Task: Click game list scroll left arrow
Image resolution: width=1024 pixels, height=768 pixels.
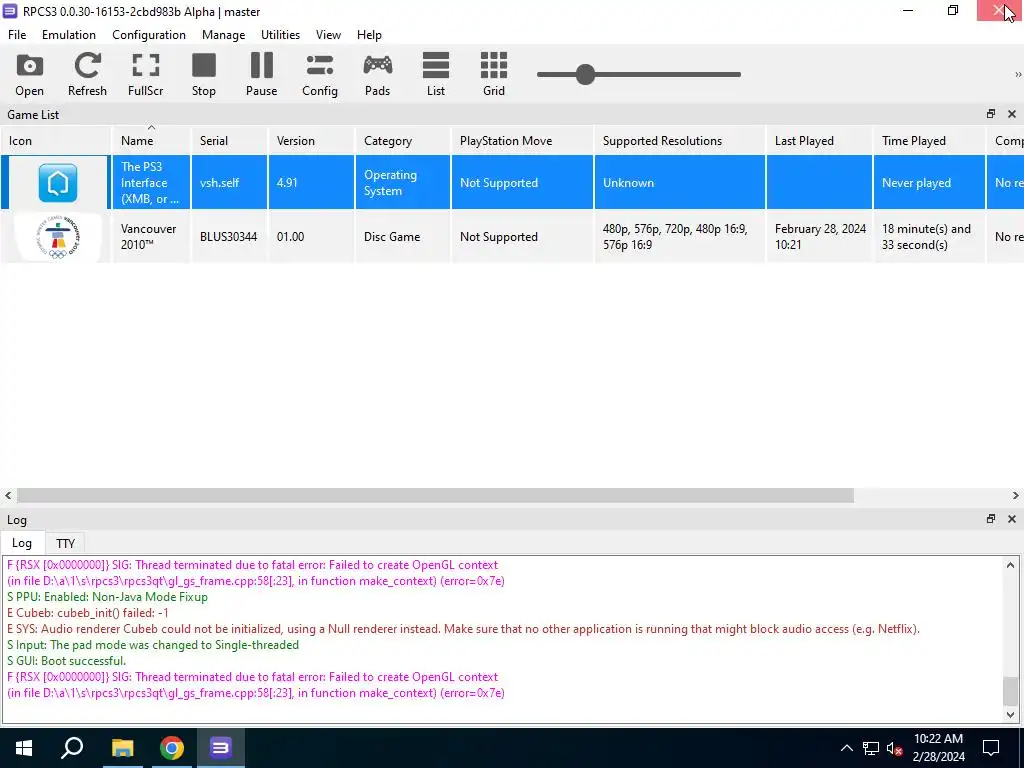Action: tap(8, 496)
